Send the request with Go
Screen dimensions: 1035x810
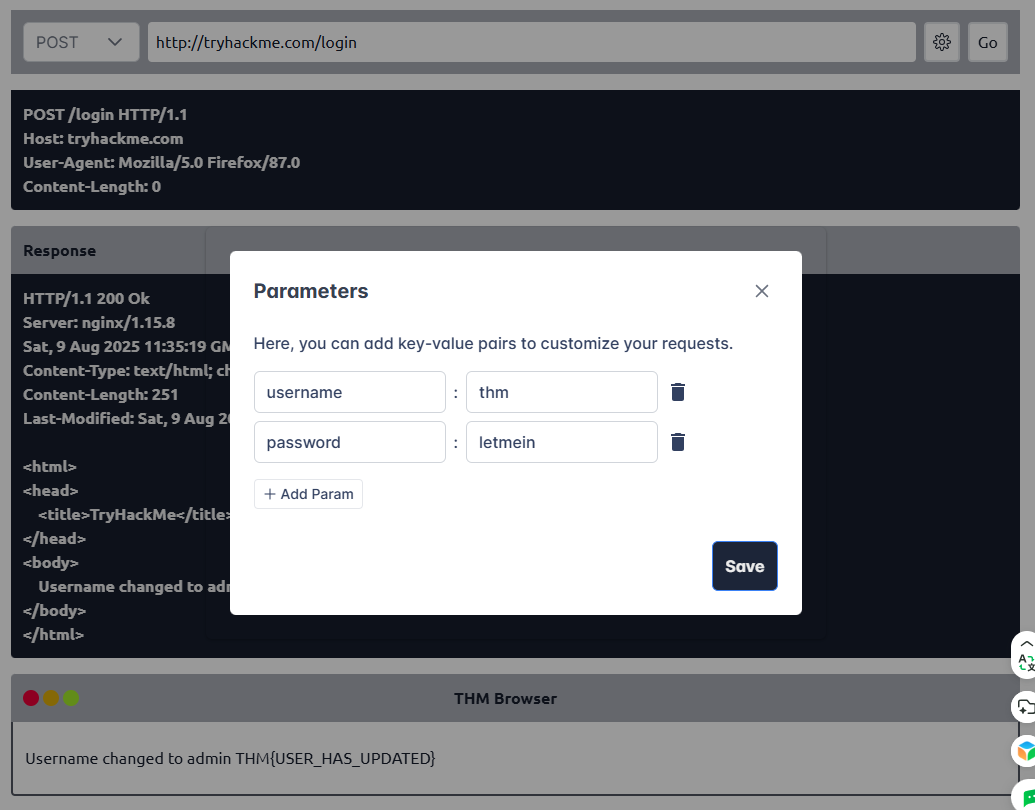pyautogui.click(x=987, y=42)
